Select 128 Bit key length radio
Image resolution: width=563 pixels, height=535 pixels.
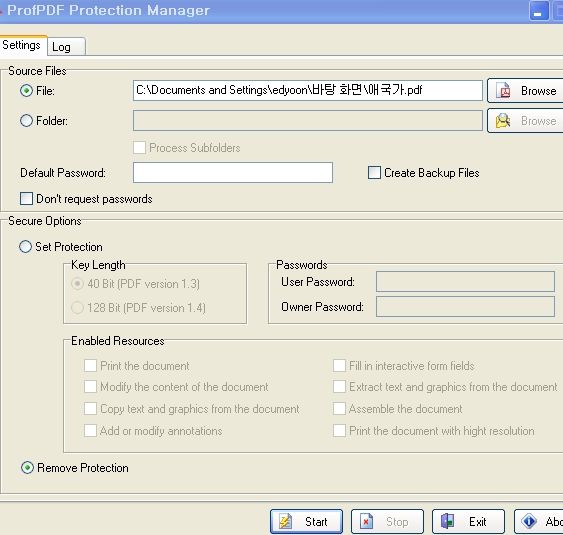pyautogui.click(x=77, y=308)
